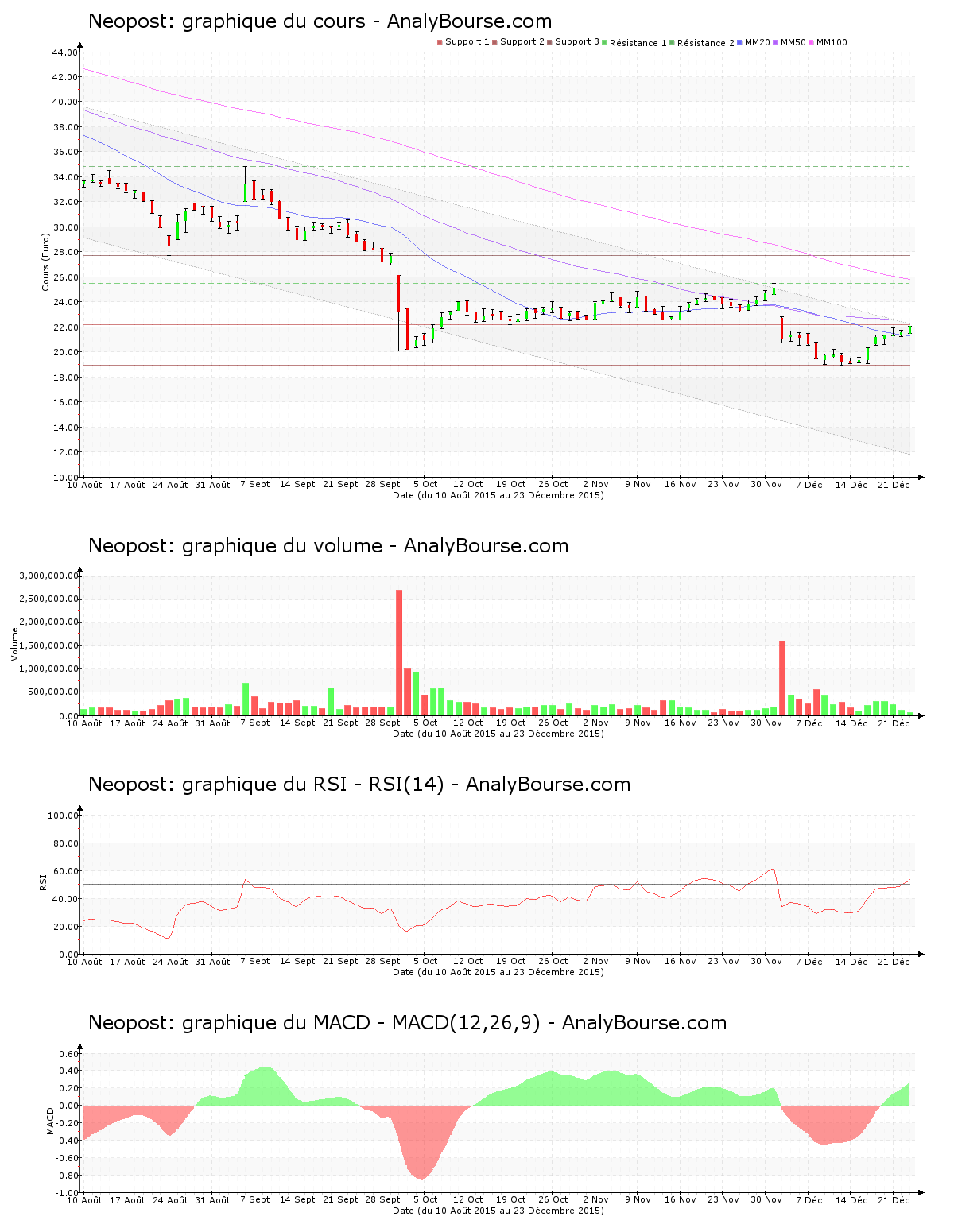954x1232 pixels.
Task: Click the RSI peak near 30 Nov
Action: (773, 870)
